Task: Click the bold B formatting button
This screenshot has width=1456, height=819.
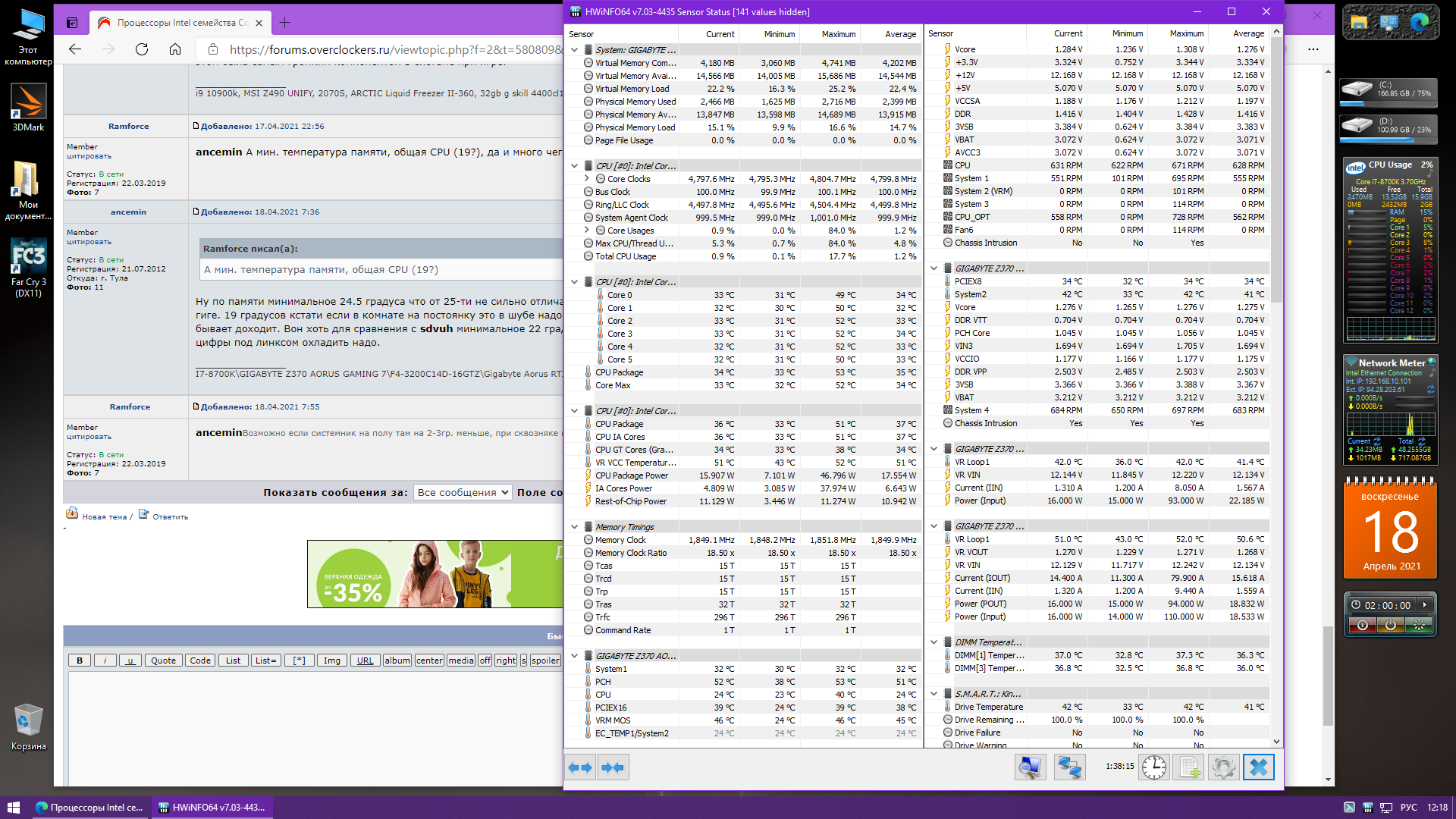Action: [80, 661]
